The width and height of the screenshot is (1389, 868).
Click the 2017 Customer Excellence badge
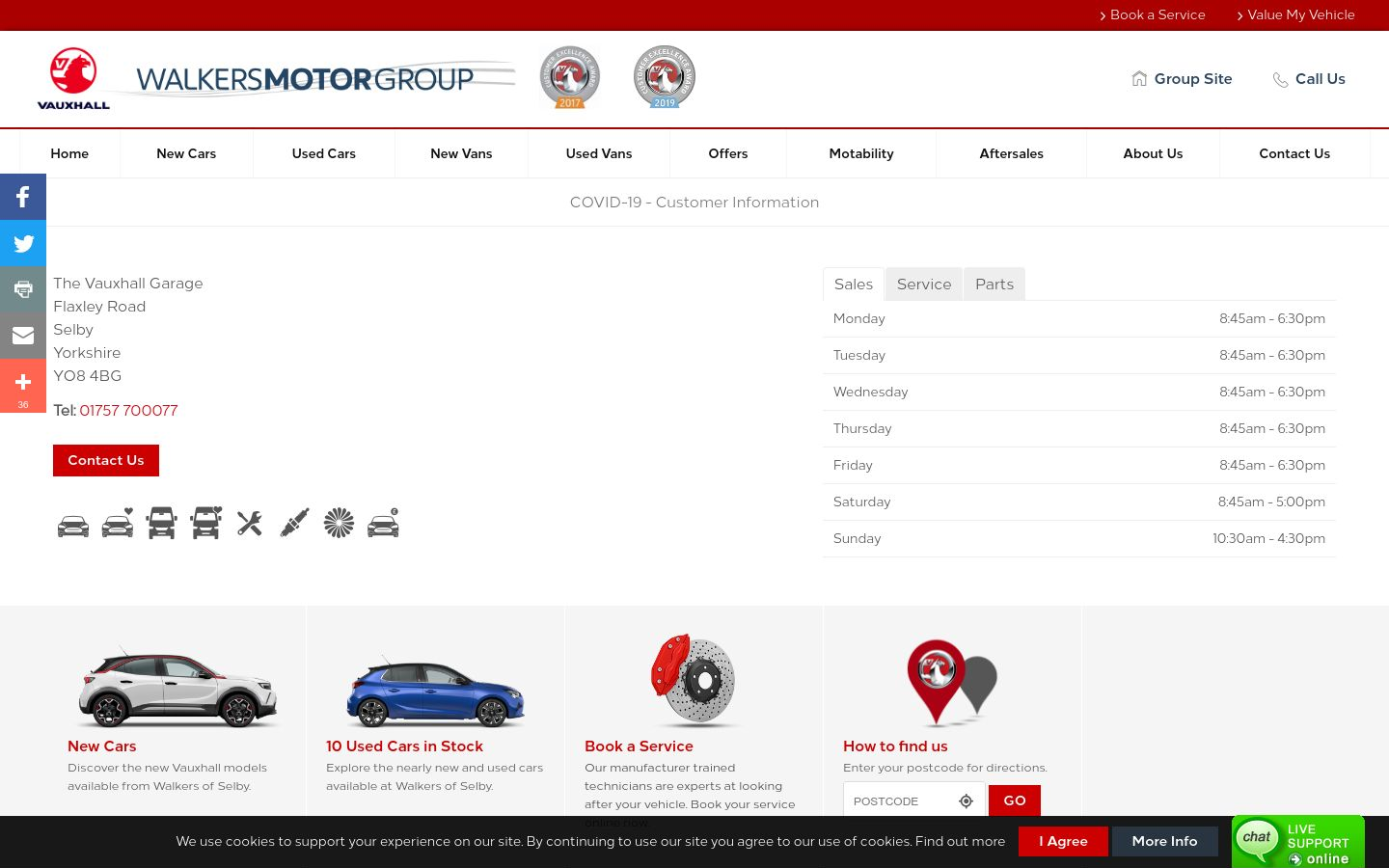pyautogui.click(x=570, y=77)
